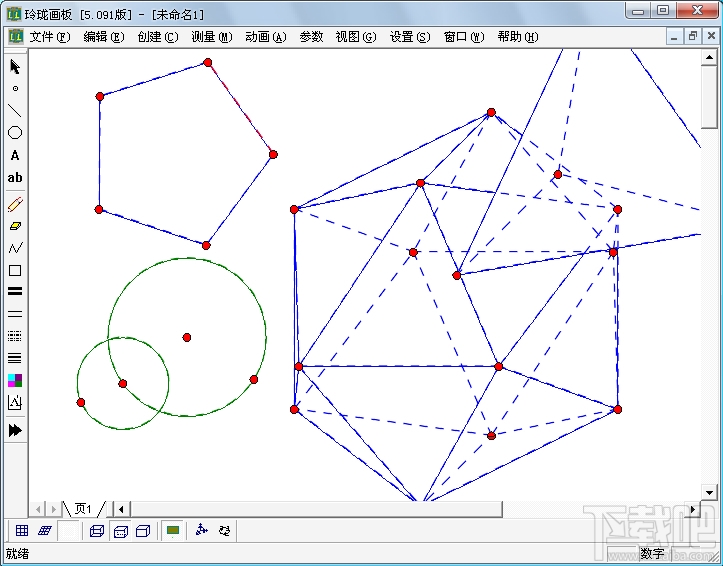Click vertical scrollbar up arrow

click(709, 57)
